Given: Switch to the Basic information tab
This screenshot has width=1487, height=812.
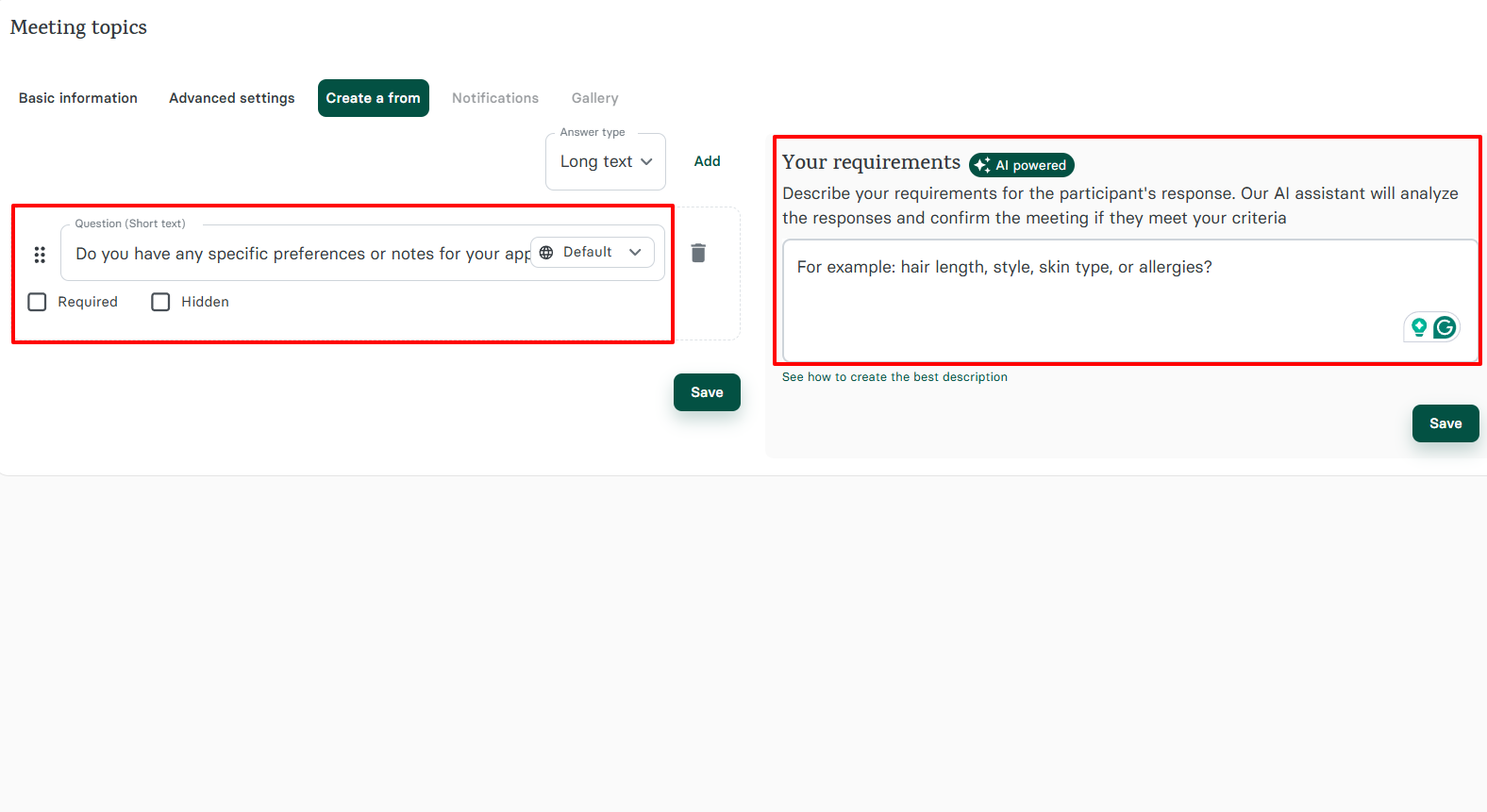Looking at the screenshot, I should coord(78,98).
